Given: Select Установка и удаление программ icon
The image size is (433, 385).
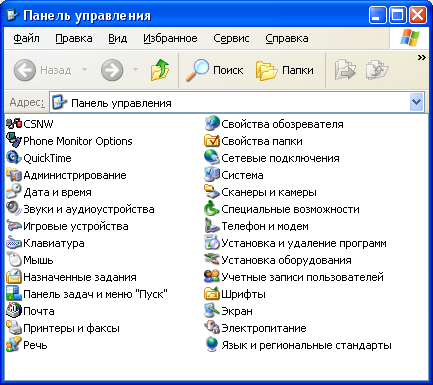Looking at the screenshot, I should pos(212,243).
